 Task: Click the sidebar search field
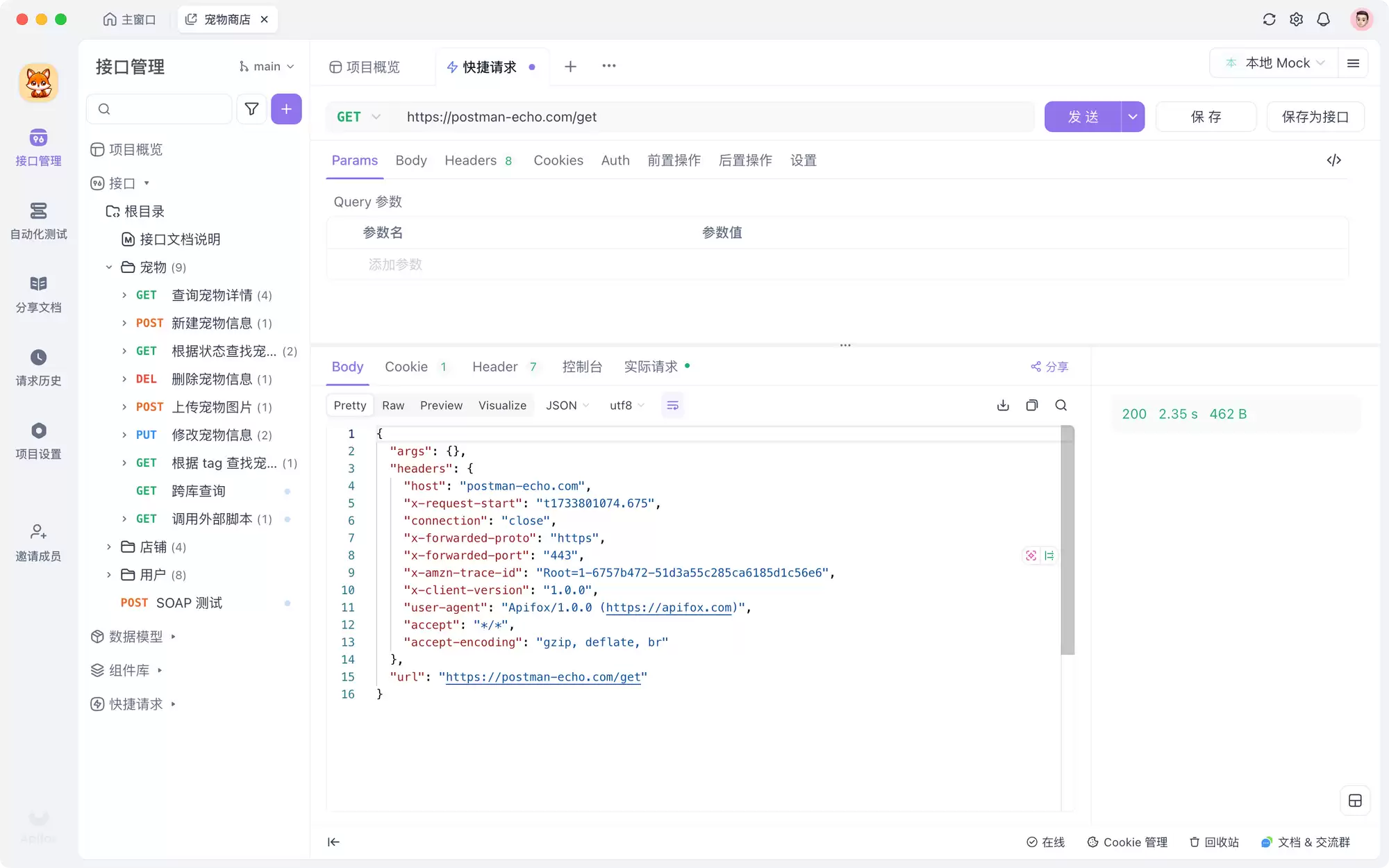(159, 109)
